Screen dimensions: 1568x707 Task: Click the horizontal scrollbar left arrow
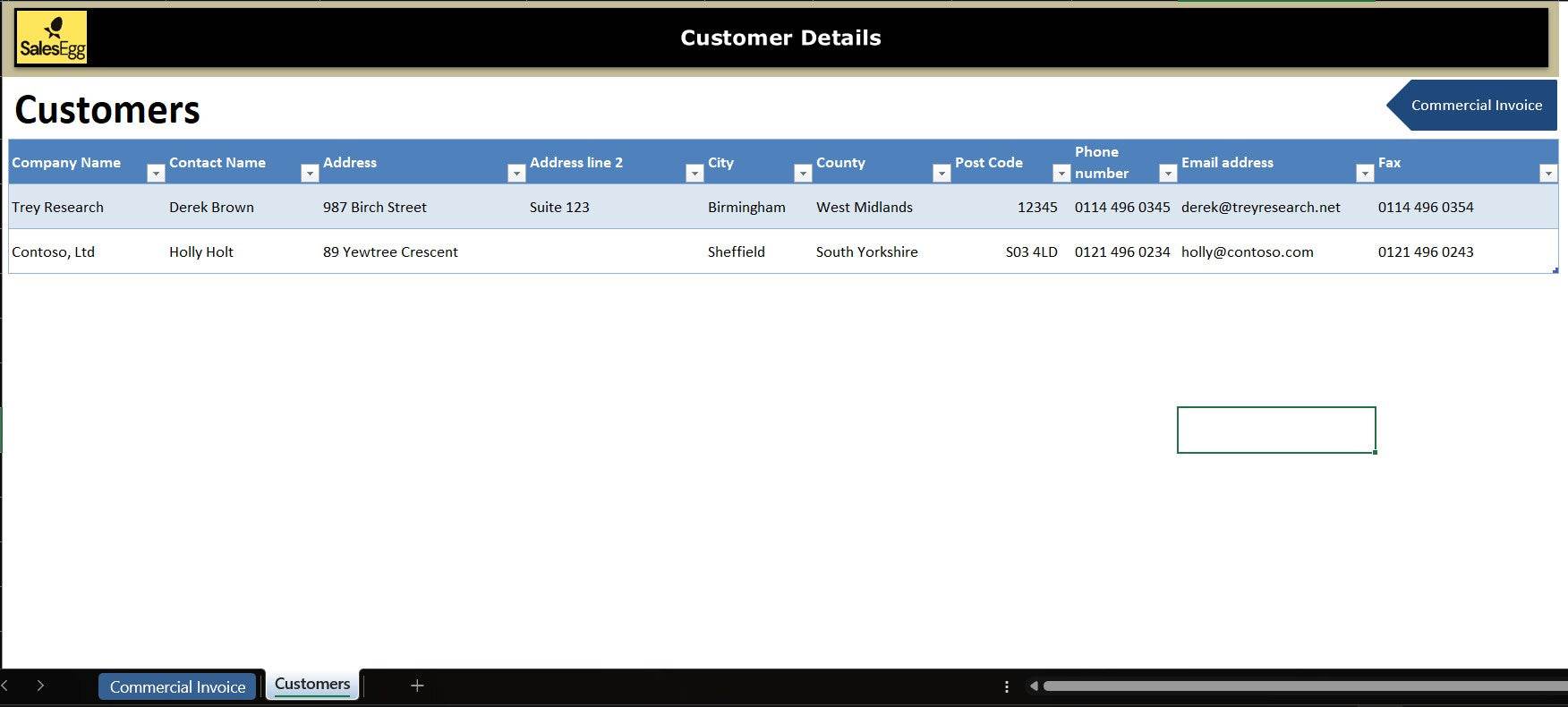point(1034,686)
